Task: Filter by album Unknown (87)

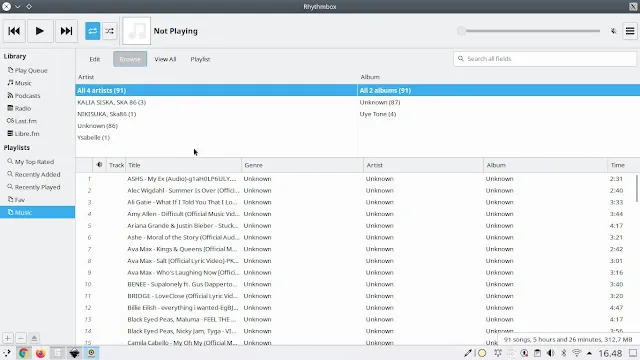Action: point(499,102)
